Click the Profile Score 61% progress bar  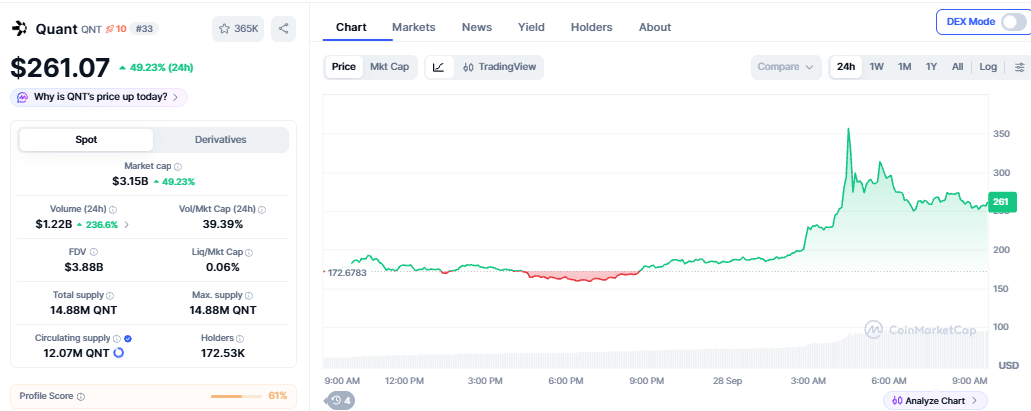[x=236, y=397]
